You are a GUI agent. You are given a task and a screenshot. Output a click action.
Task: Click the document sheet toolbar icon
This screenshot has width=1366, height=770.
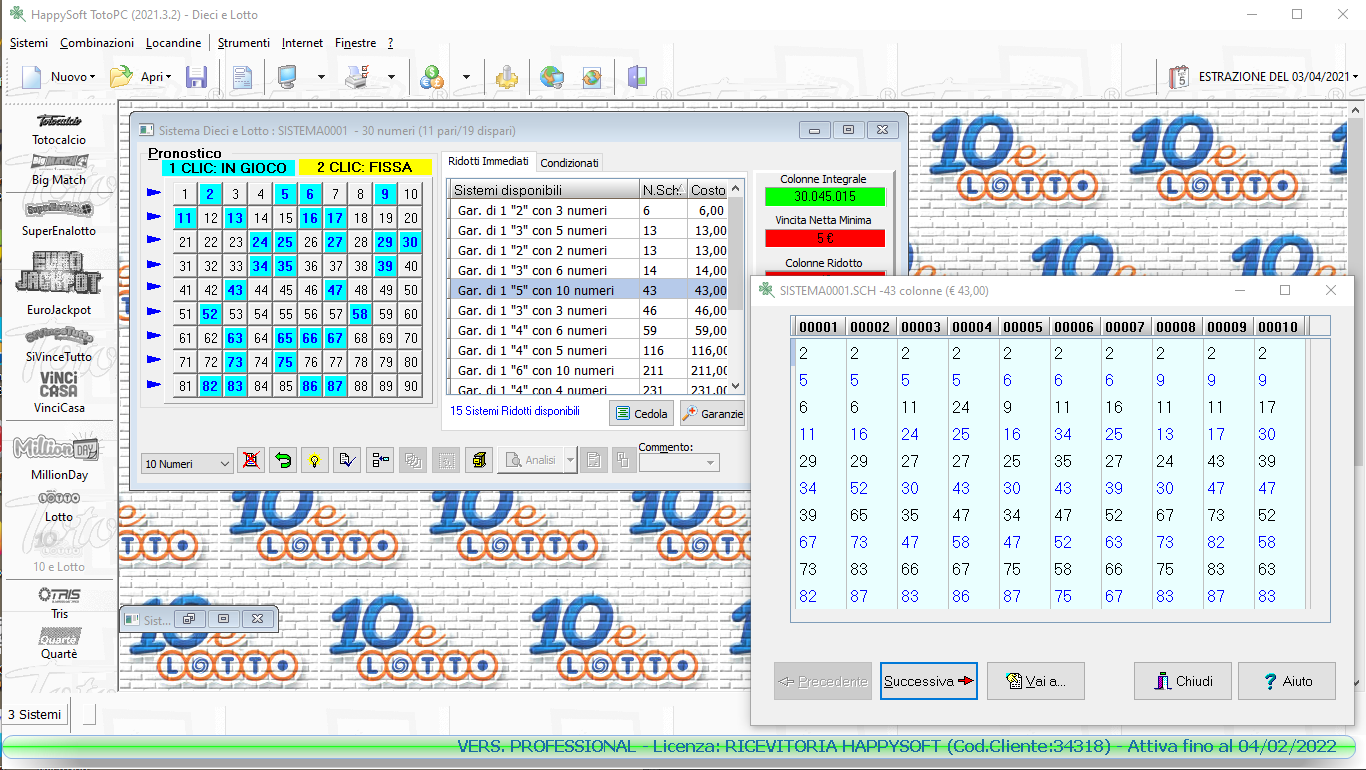243,77
